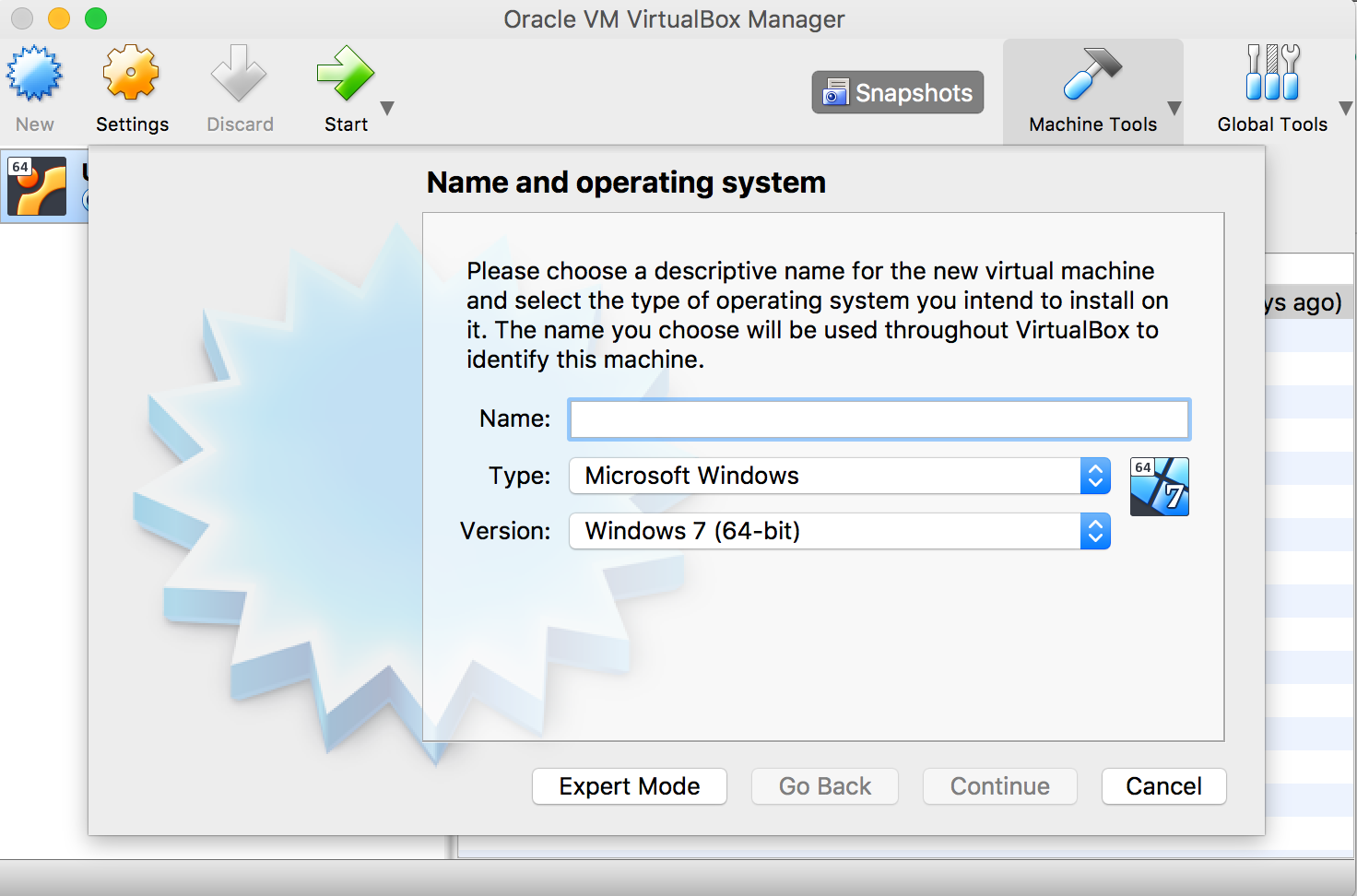This screenshot has width=1357, height=896.
Task: Select the 64-bit VM icon in the list
Action: [37, 186]
